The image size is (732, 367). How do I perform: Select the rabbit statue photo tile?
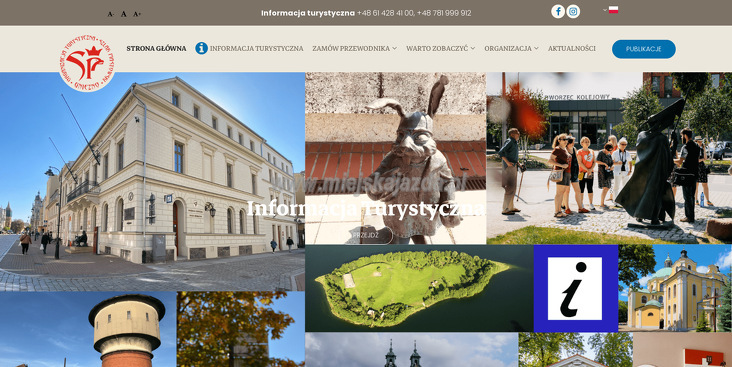[395, 158]
